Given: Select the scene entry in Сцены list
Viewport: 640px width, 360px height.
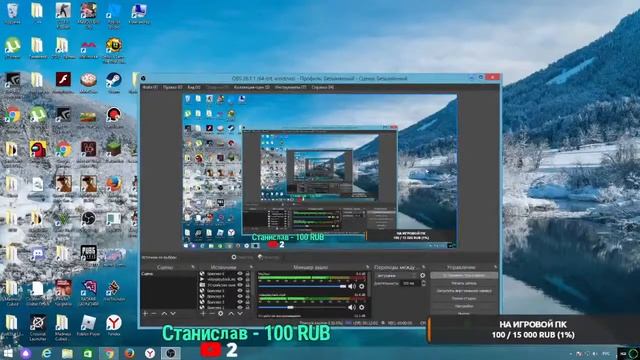Looking at the screenshot, I should [169, 274].
